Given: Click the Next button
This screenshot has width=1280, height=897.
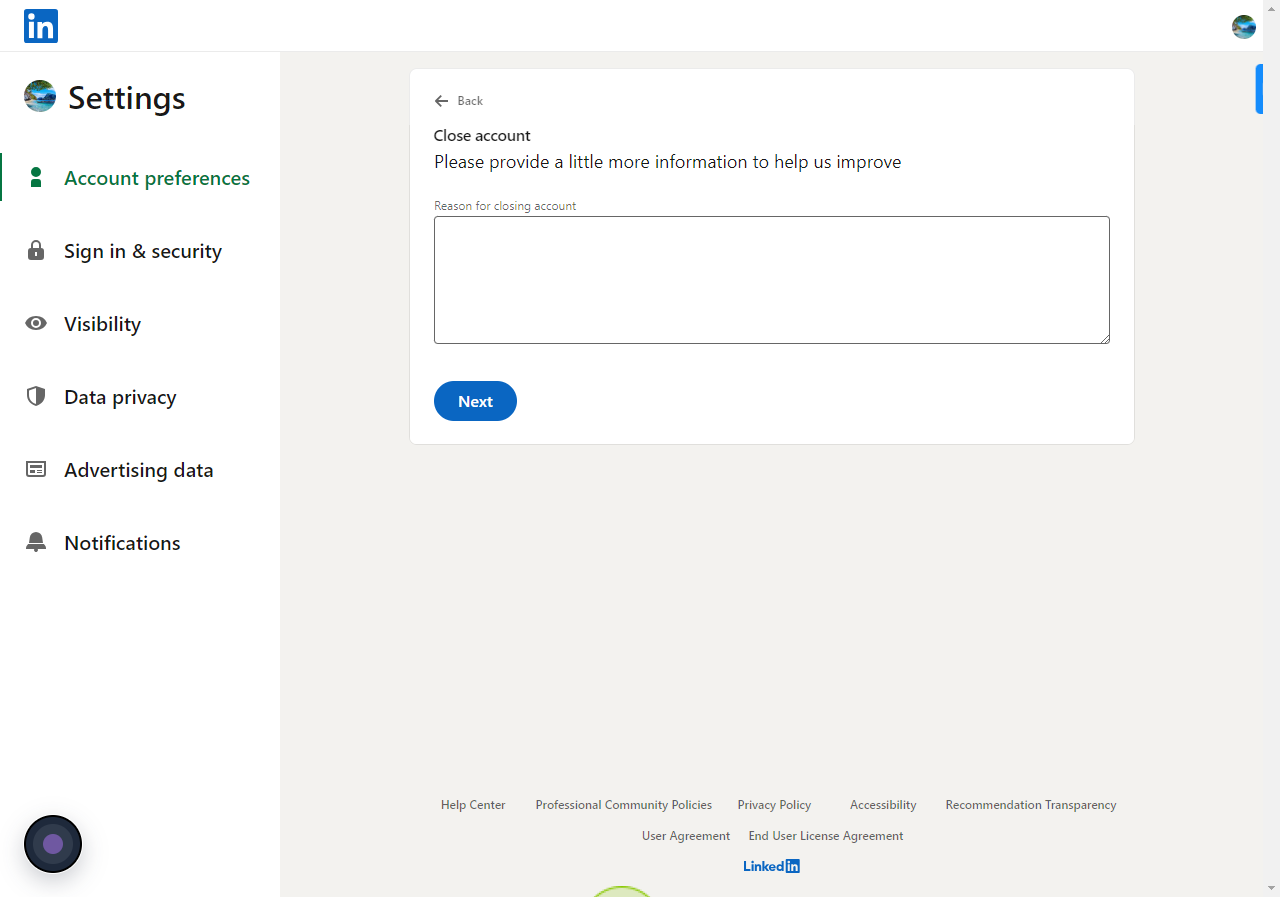Looking at the screenshot, I should (x=475, y=401).
